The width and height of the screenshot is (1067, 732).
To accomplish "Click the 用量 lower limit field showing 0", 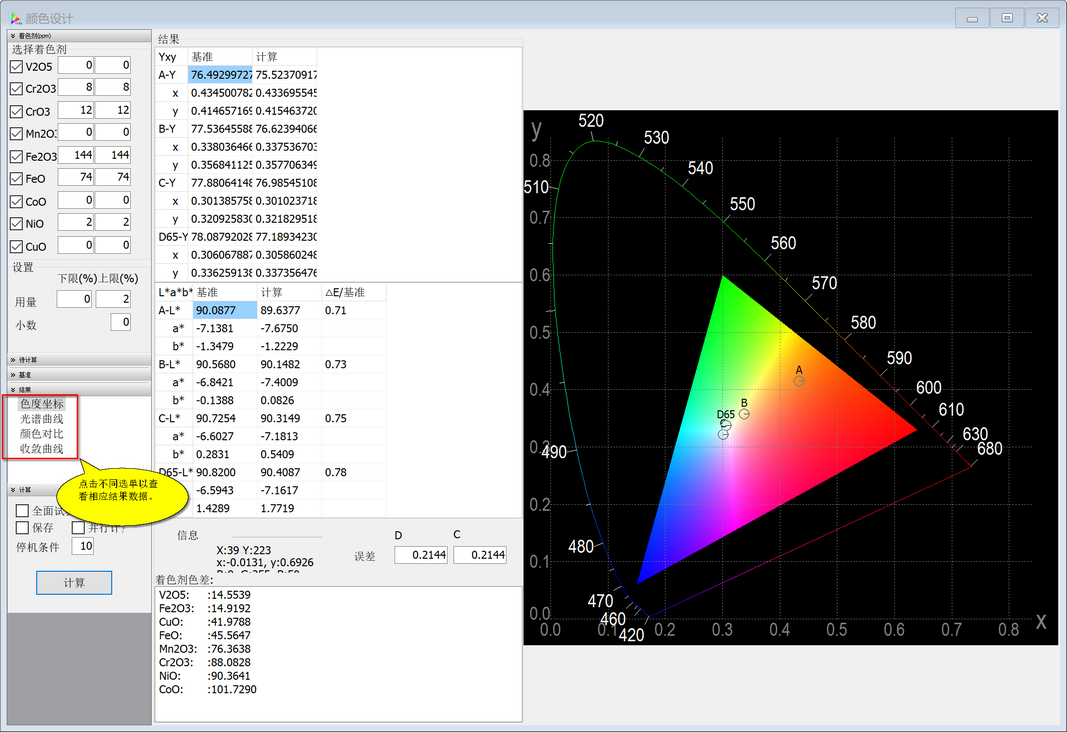I will tap(74, 299).
